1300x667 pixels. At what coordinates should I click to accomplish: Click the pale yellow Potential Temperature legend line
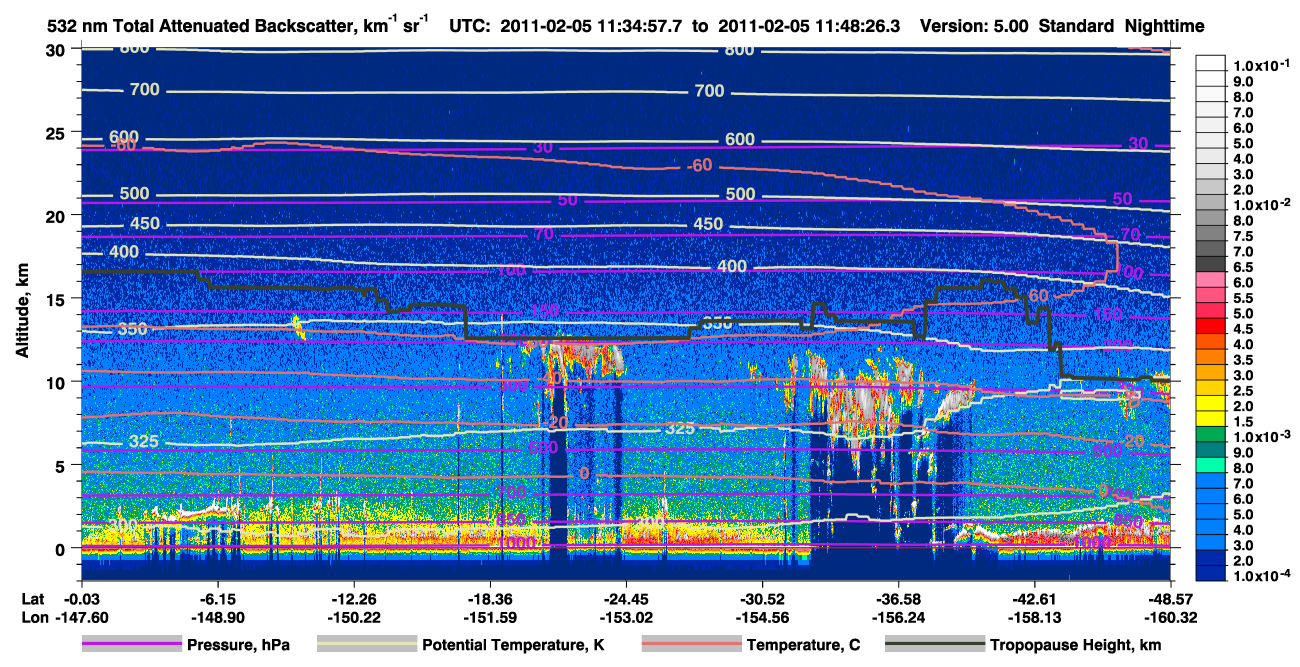tap(367, 645)
